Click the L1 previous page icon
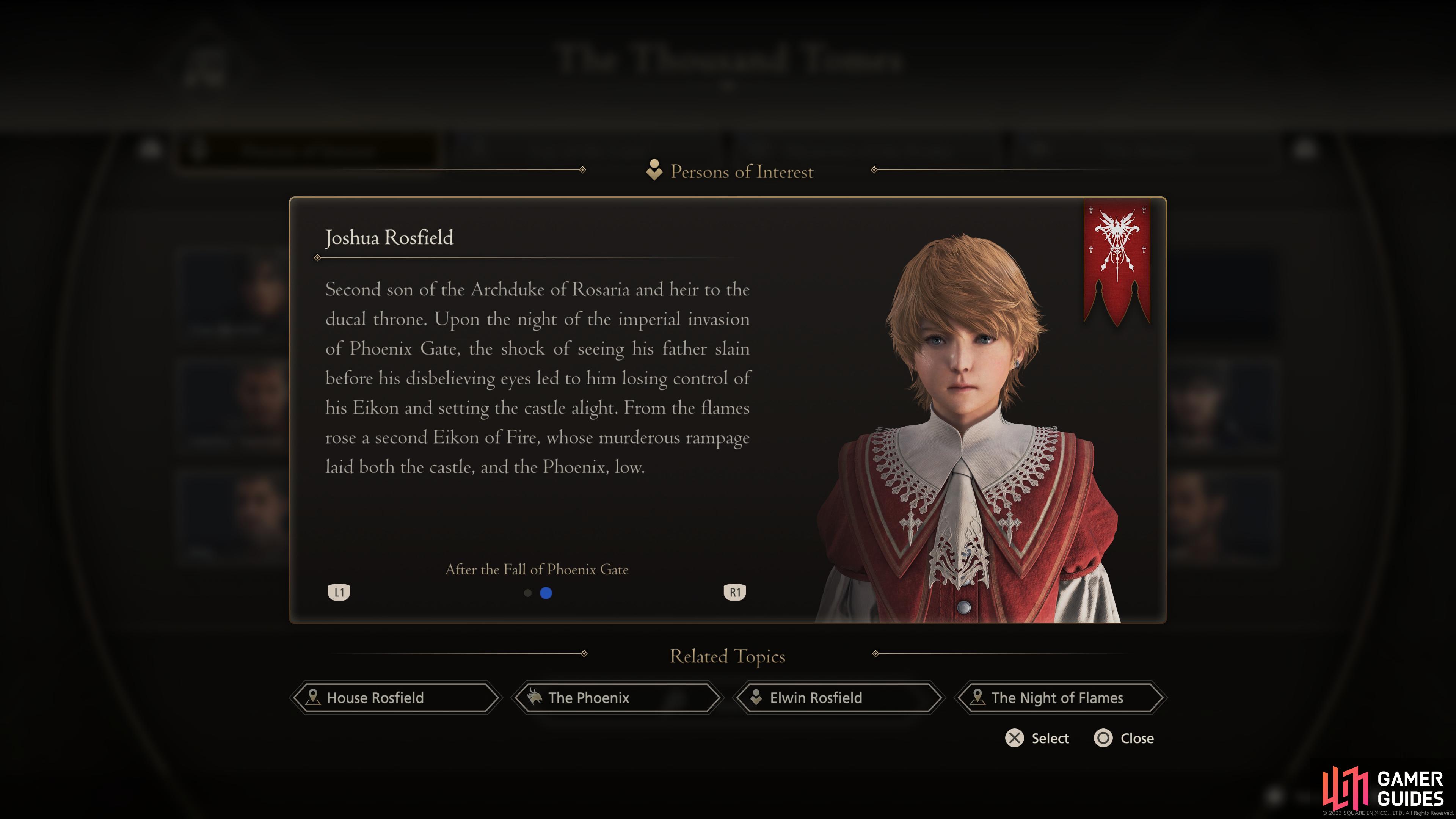1456x819 pixels. click(339, 592)
